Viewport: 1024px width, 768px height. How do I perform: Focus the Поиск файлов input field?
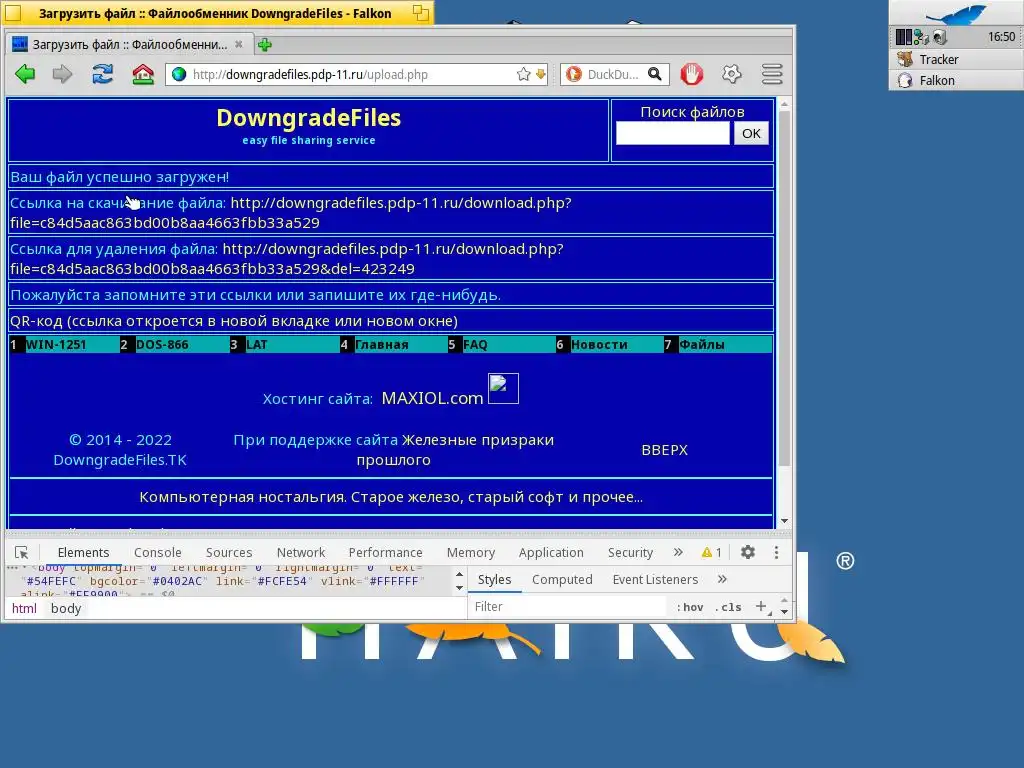pyautogui.click(x=673, y=133)
